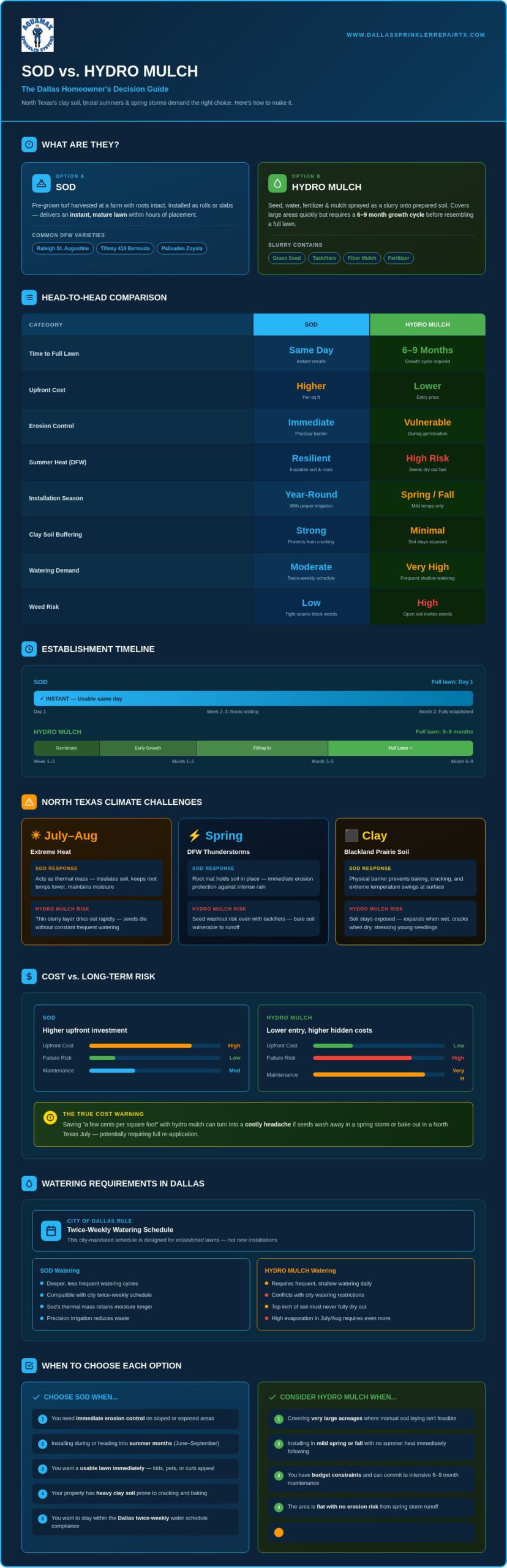Image resolution: width=507 pixels, height=1568 pixels.
Task: Click the 'Year-Round' installation cell
Action: point(311,498)
